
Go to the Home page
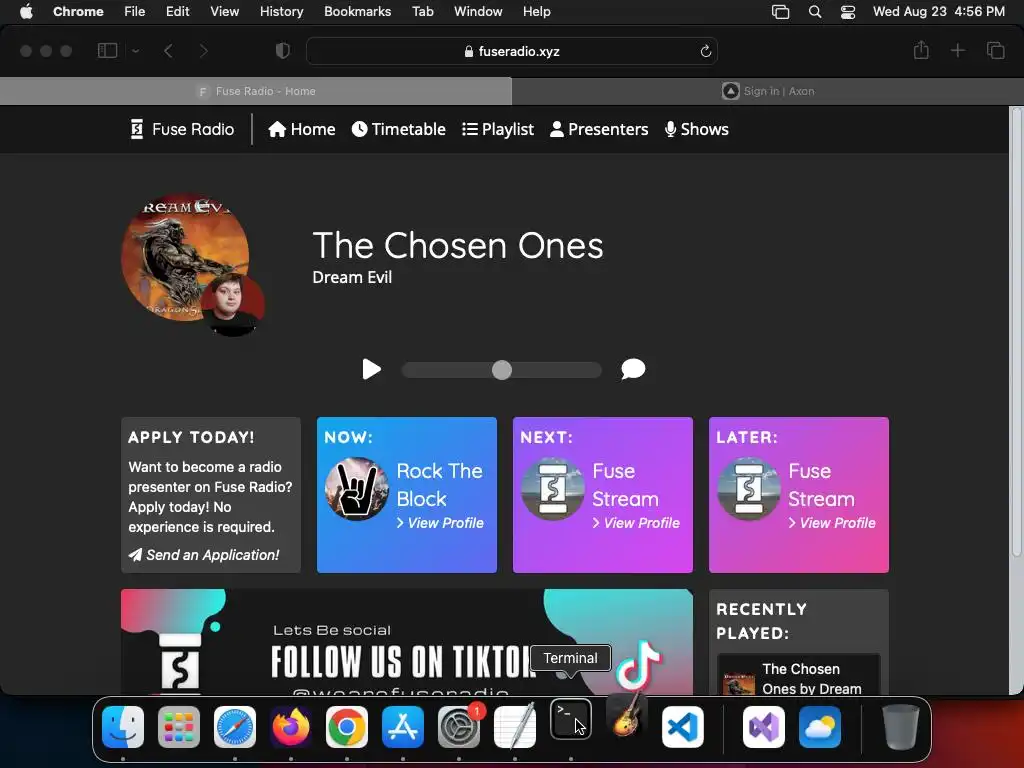tap(302, 129)
